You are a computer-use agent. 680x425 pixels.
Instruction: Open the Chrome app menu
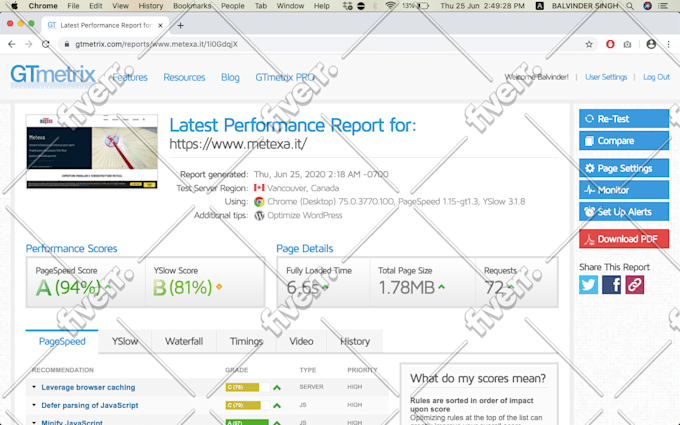[43, 6]
